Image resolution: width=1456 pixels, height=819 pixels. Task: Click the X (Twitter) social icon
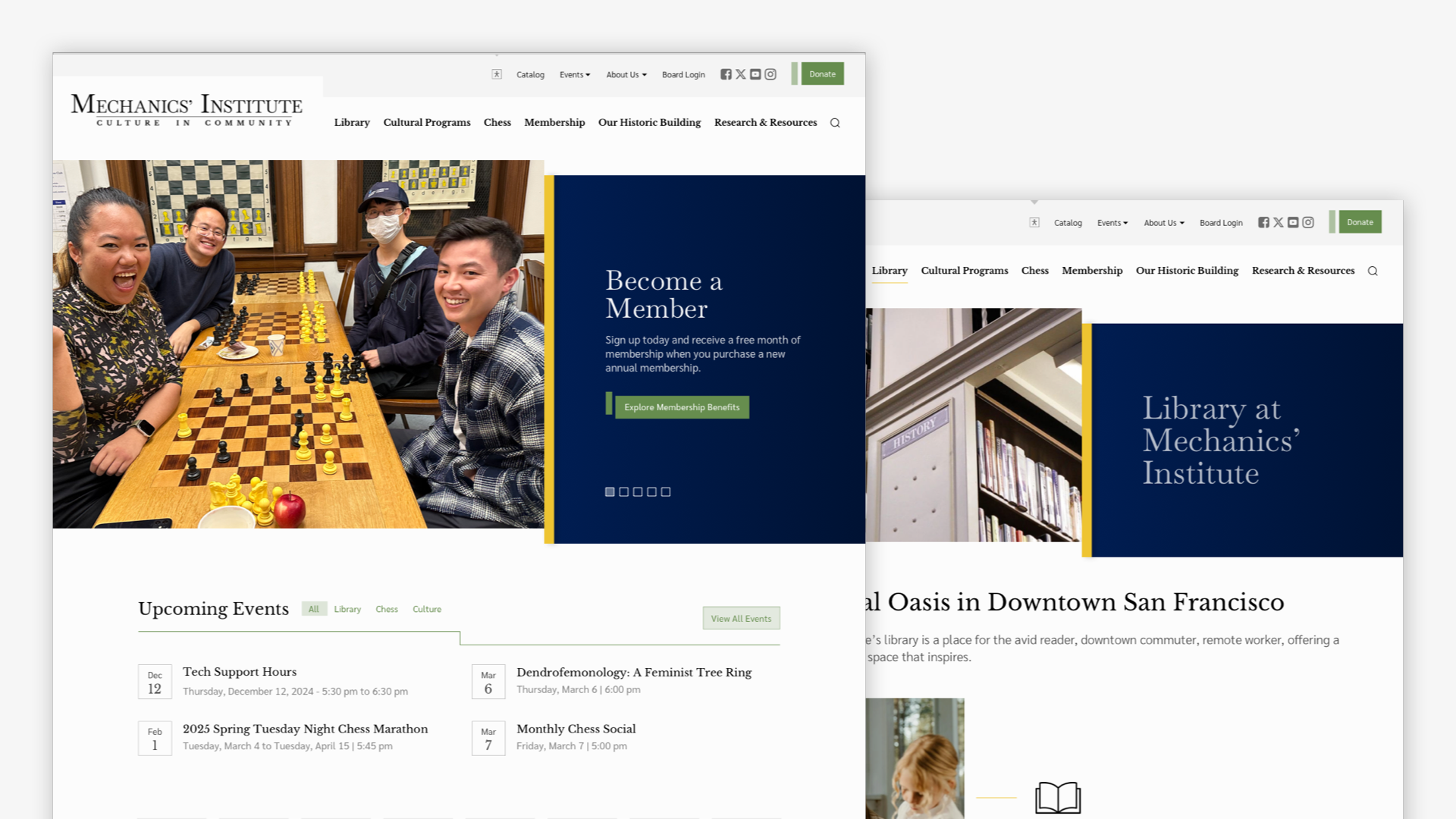pyautogui.click(x=741, y=74)
